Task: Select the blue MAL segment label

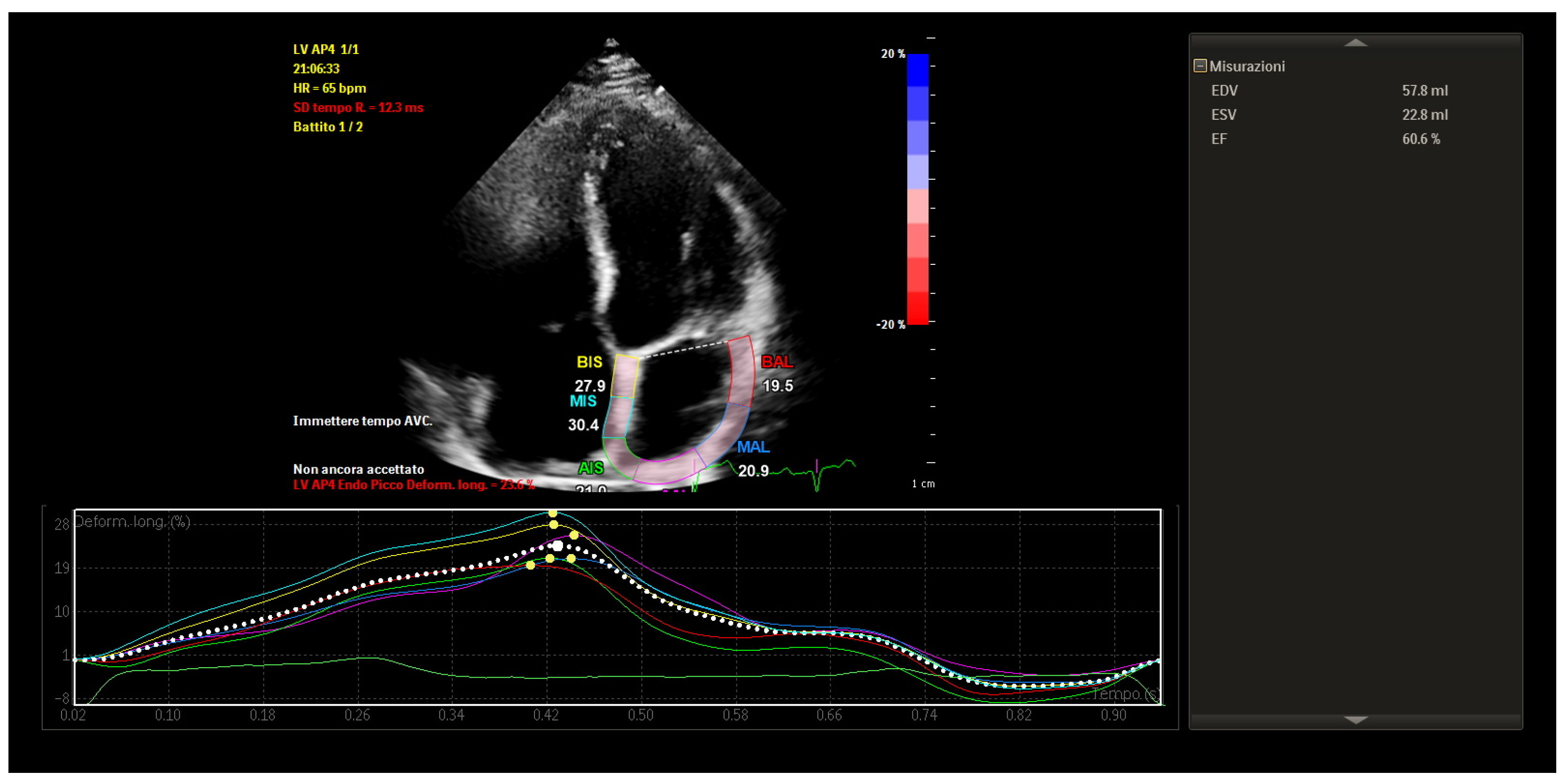Action: point(753,447)
